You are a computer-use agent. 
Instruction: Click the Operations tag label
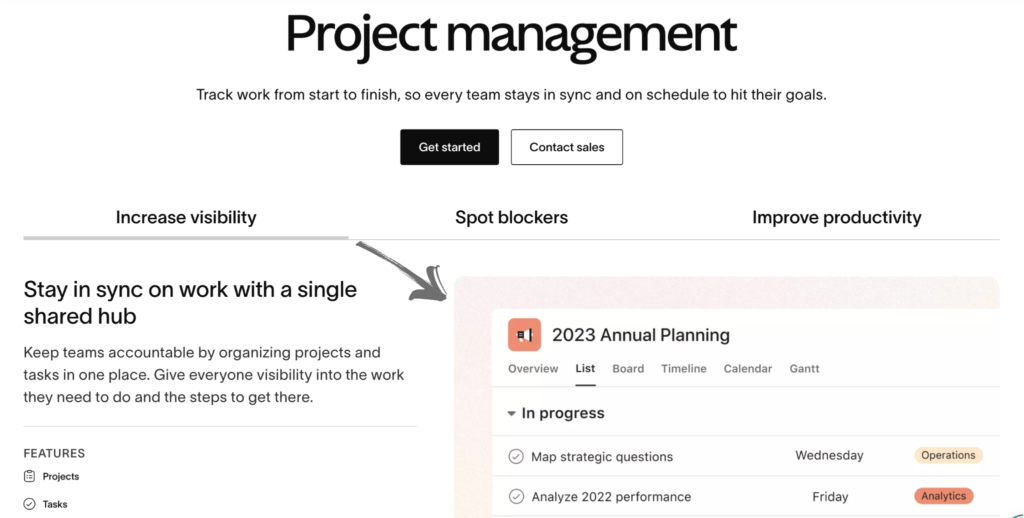click(x=948, y=455)
